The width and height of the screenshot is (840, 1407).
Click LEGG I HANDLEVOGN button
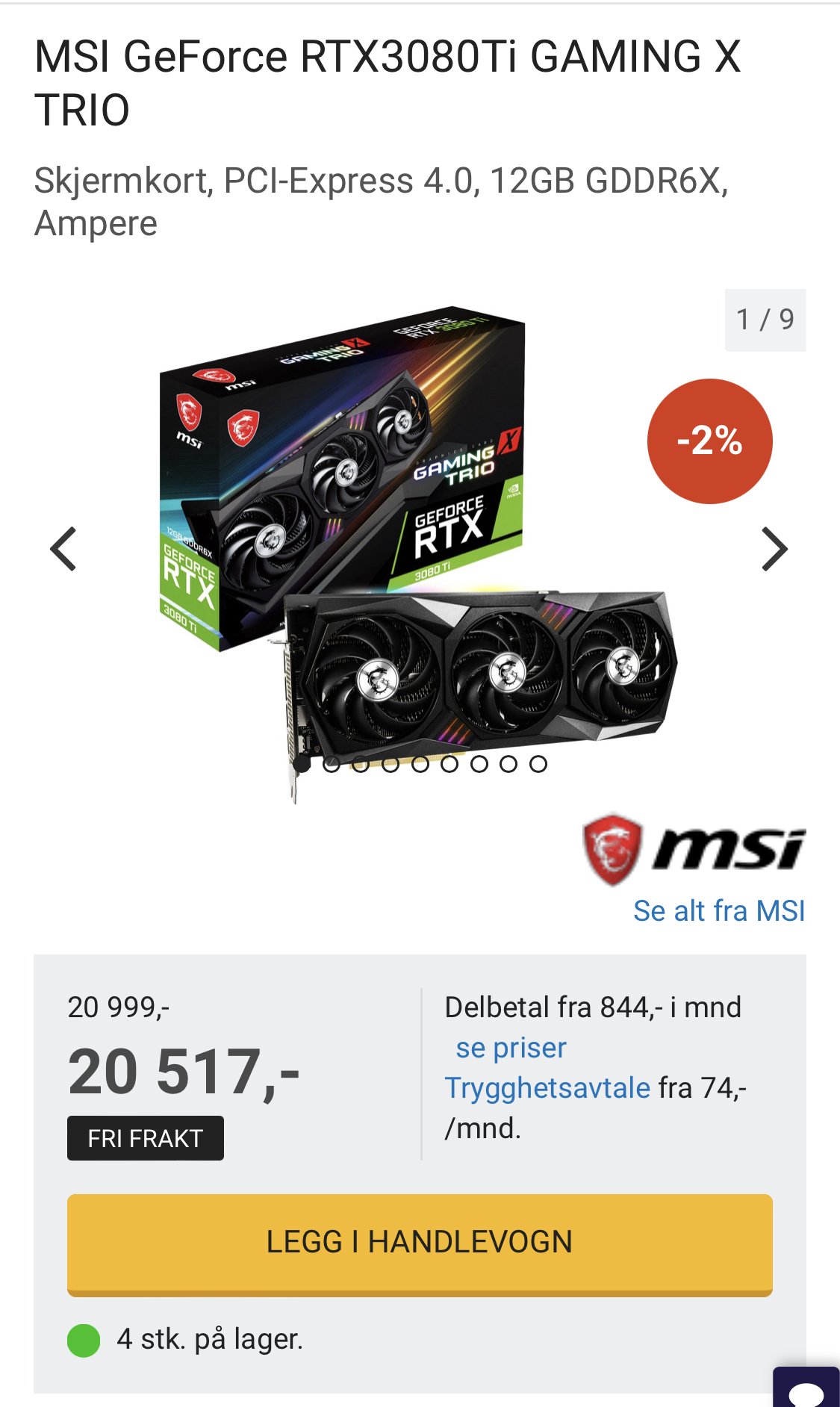coord(420,1245)
